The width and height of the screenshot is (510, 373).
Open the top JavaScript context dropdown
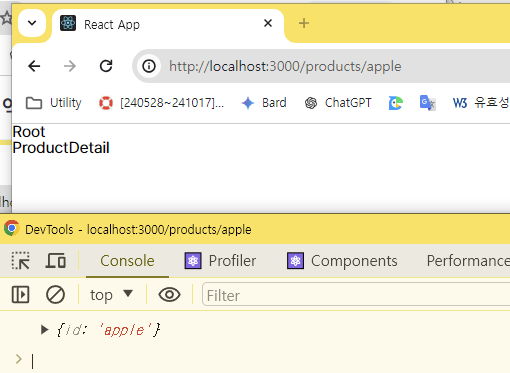pos(111,295)
